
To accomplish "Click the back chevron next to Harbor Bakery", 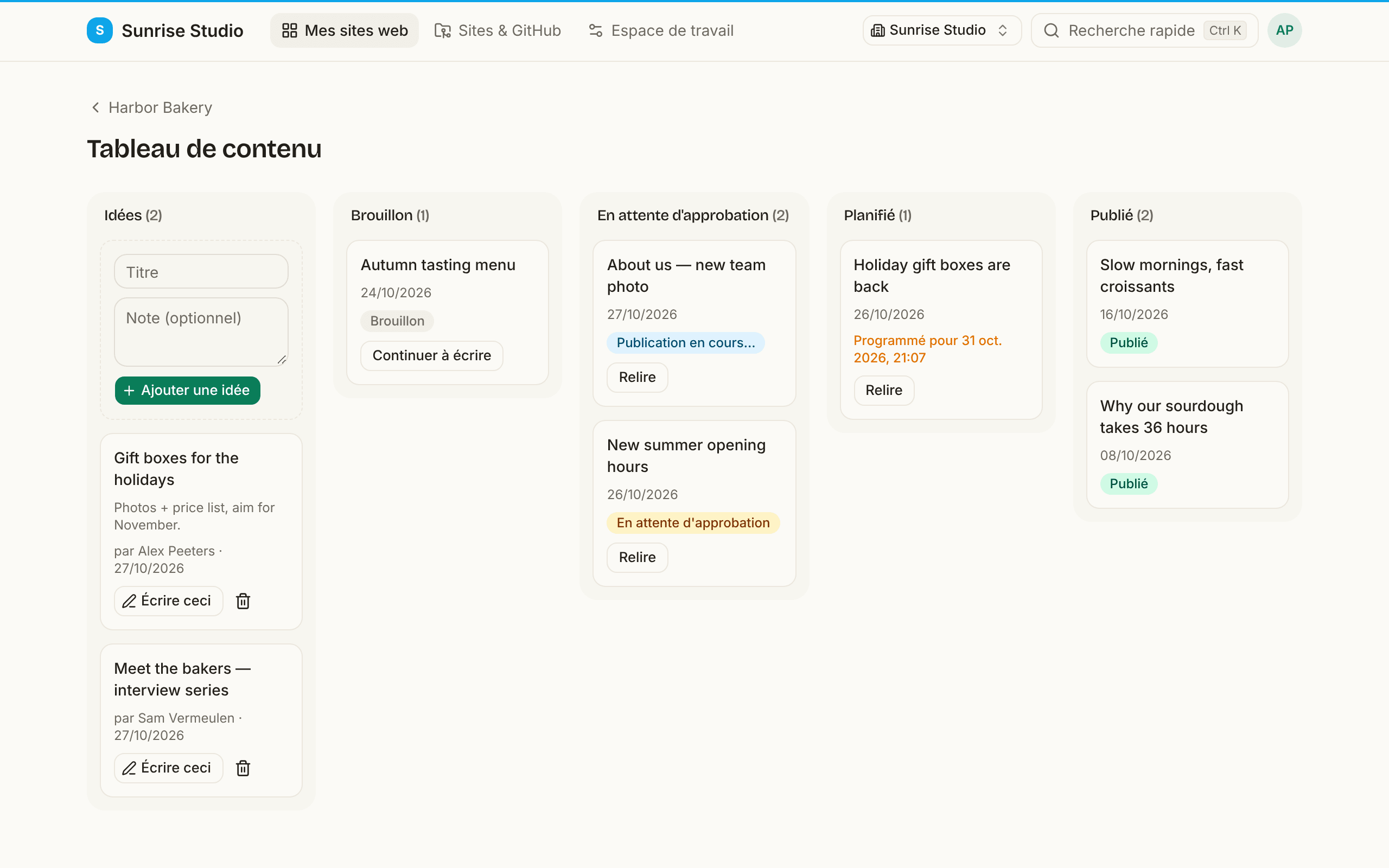I will point(96,107).
